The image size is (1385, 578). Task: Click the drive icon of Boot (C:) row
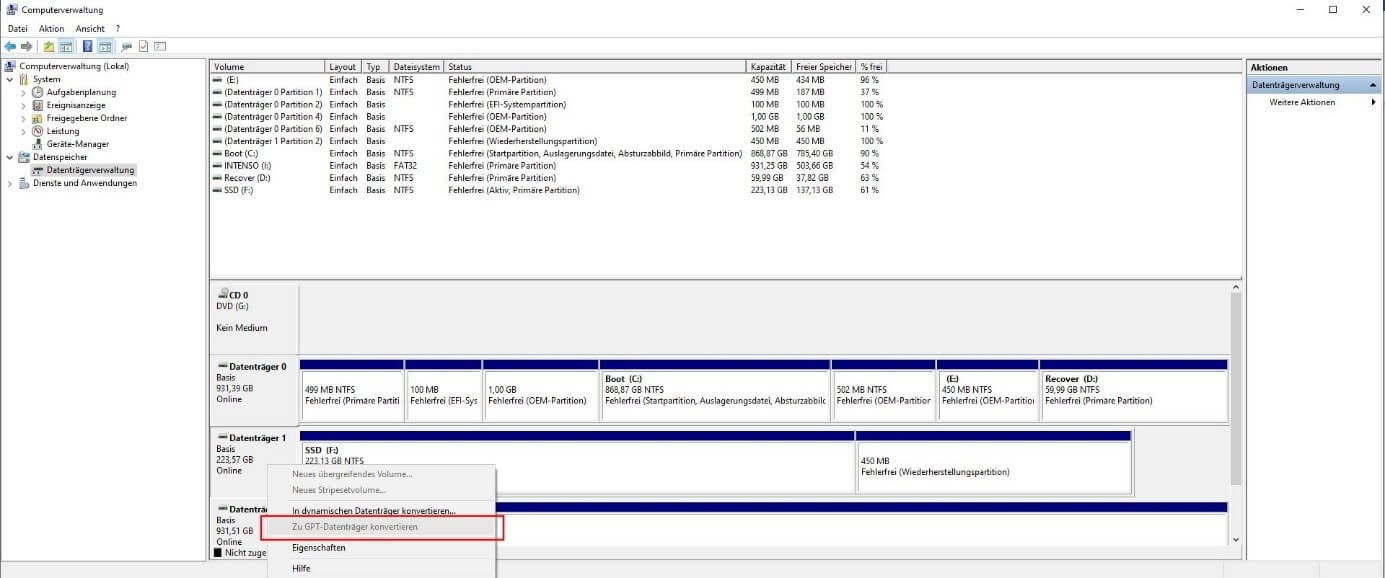[218, 154]
